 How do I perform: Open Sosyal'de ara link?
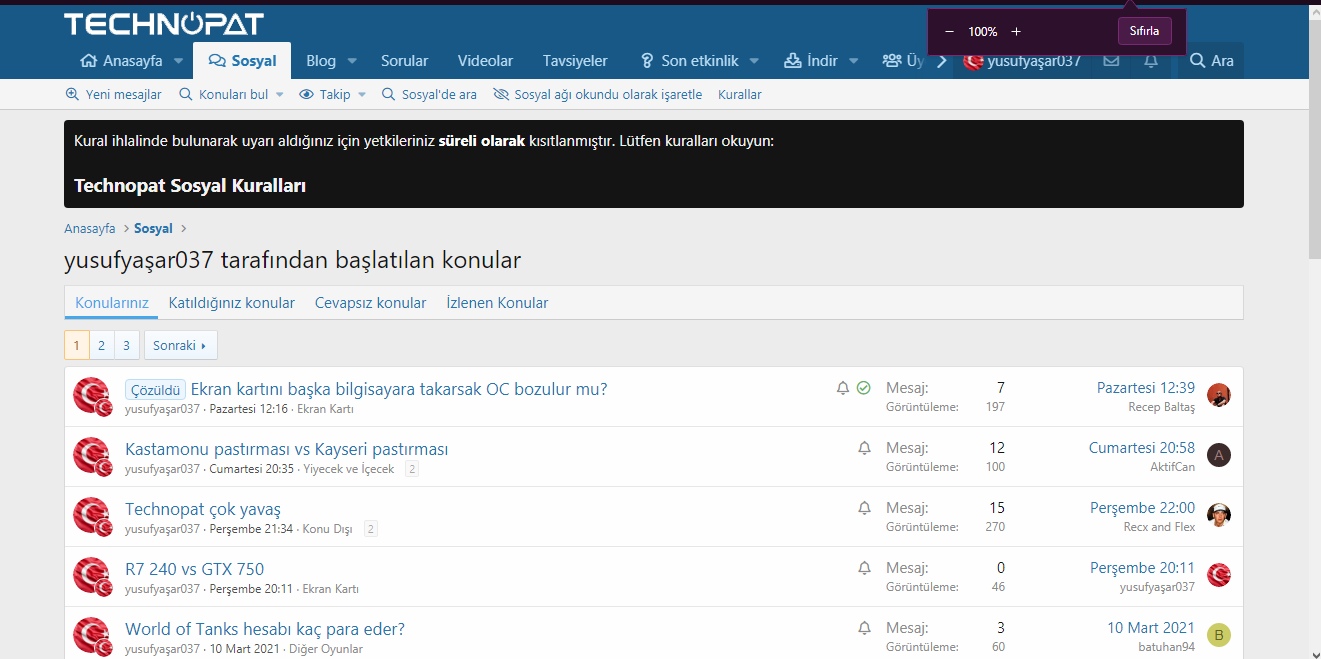pos(430,95)
